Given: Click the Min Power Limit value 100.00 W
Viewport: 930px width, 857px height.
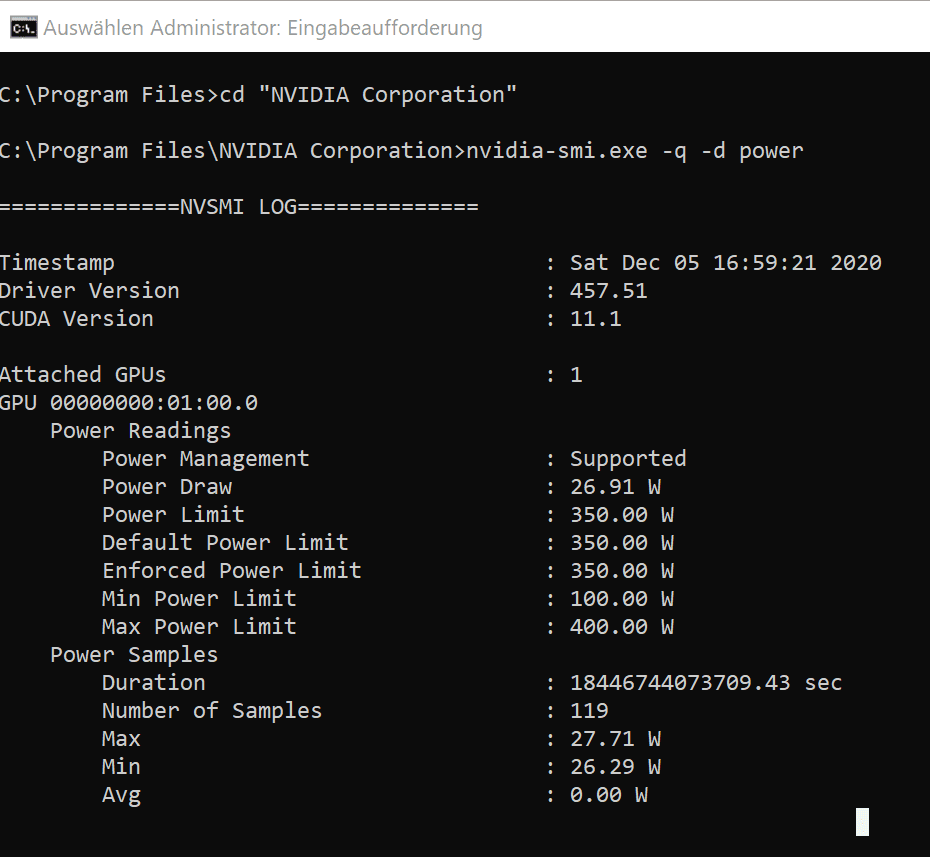Looking at the screenshot, I should point(622,598).
